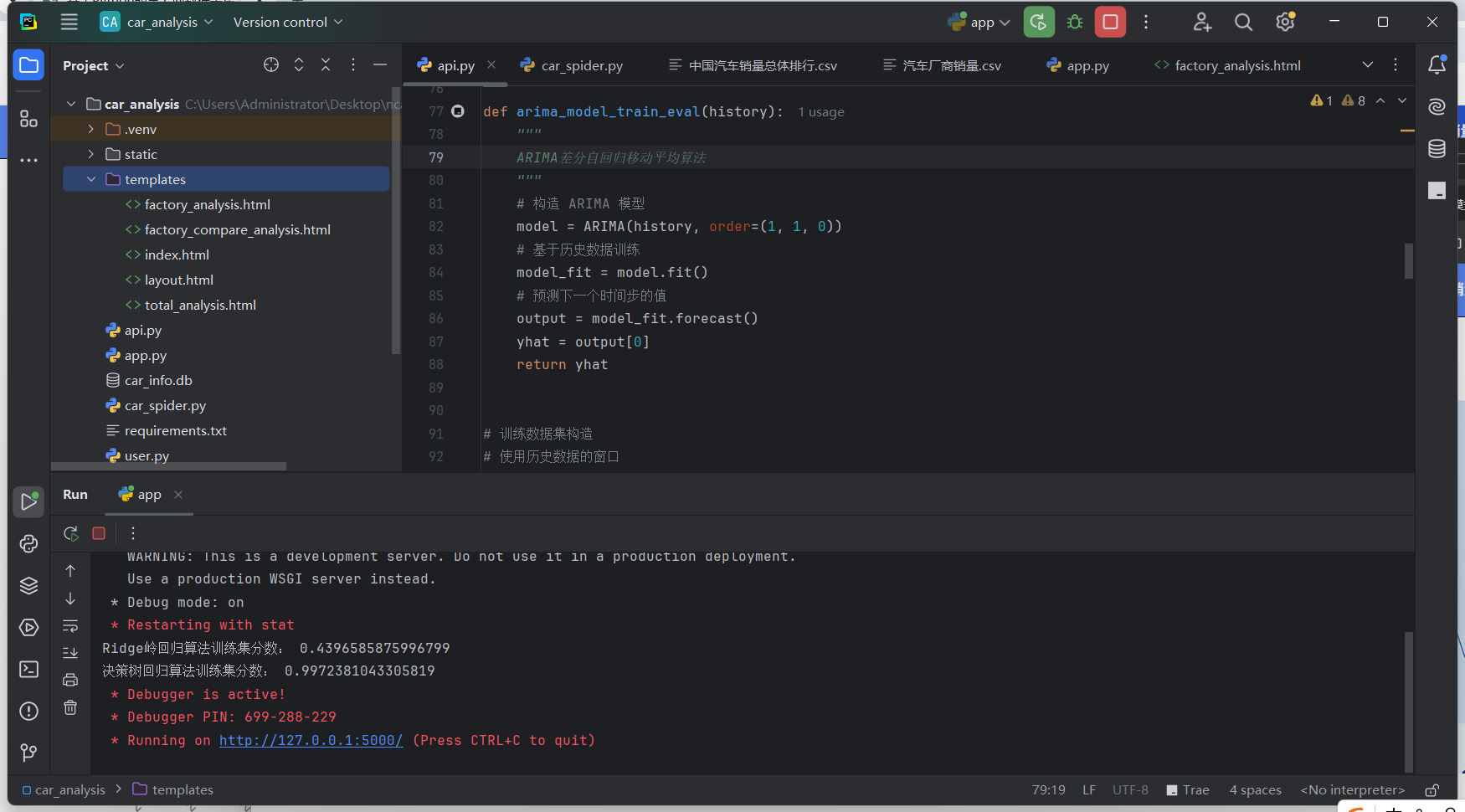Show more tool windows ellipsis
1465x812 pixels.
[28, 160]
